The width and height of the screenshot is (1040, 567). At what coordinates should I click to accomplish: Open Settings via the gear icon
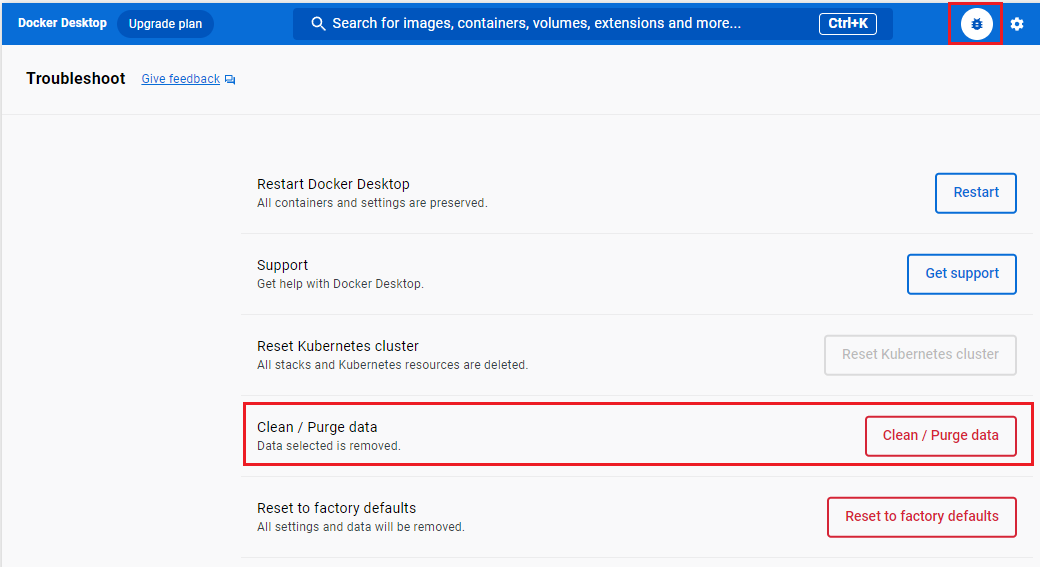(x=1017, y=24)
